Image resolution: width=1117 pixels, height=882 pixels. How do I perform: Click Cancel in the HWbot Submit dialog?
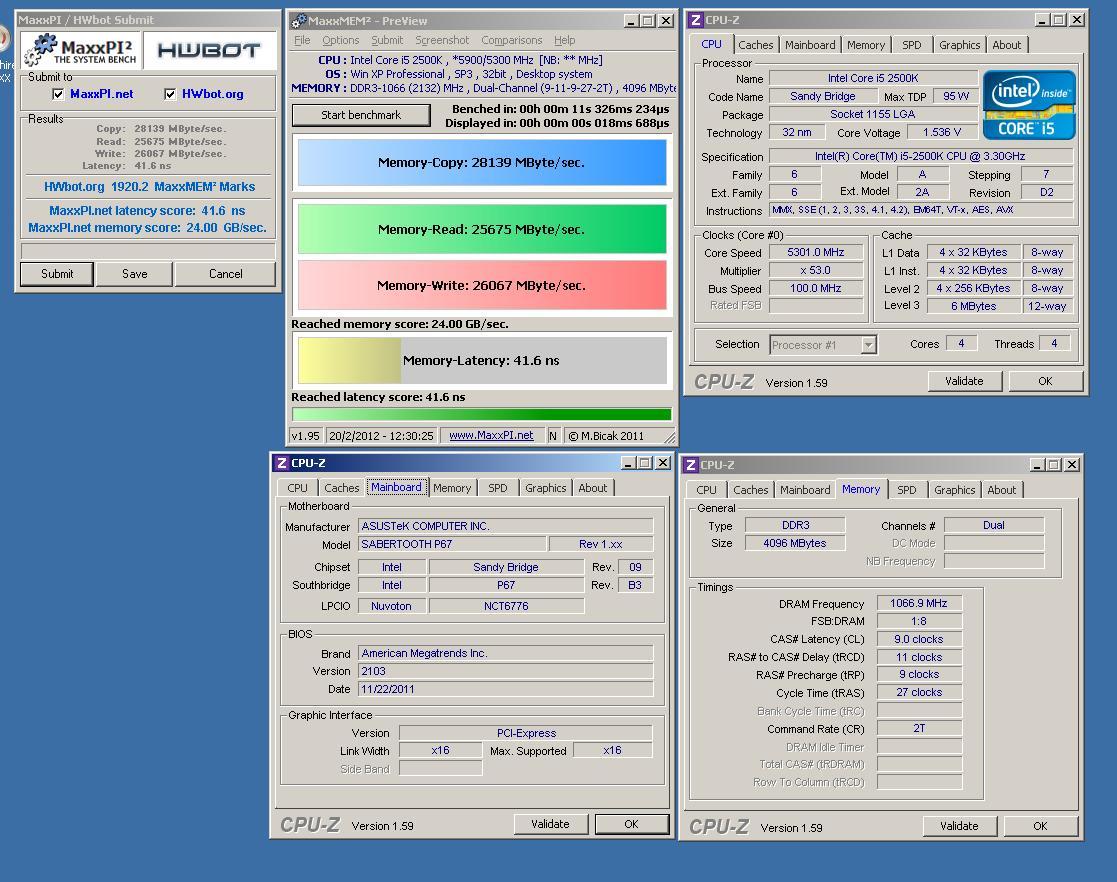tap(225, 274)
